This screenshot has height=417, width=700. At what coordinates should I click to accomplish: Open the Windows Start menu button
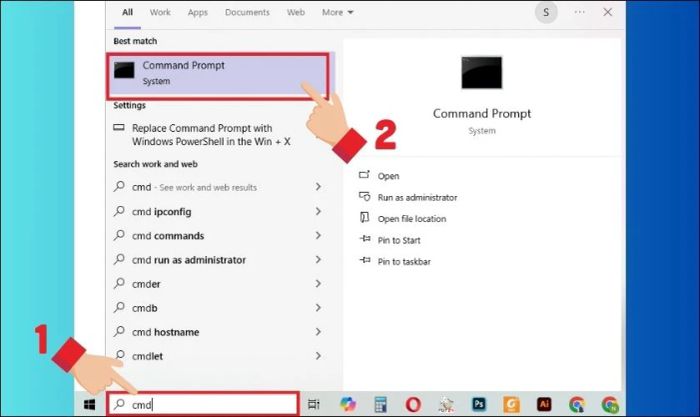point(89,404)
